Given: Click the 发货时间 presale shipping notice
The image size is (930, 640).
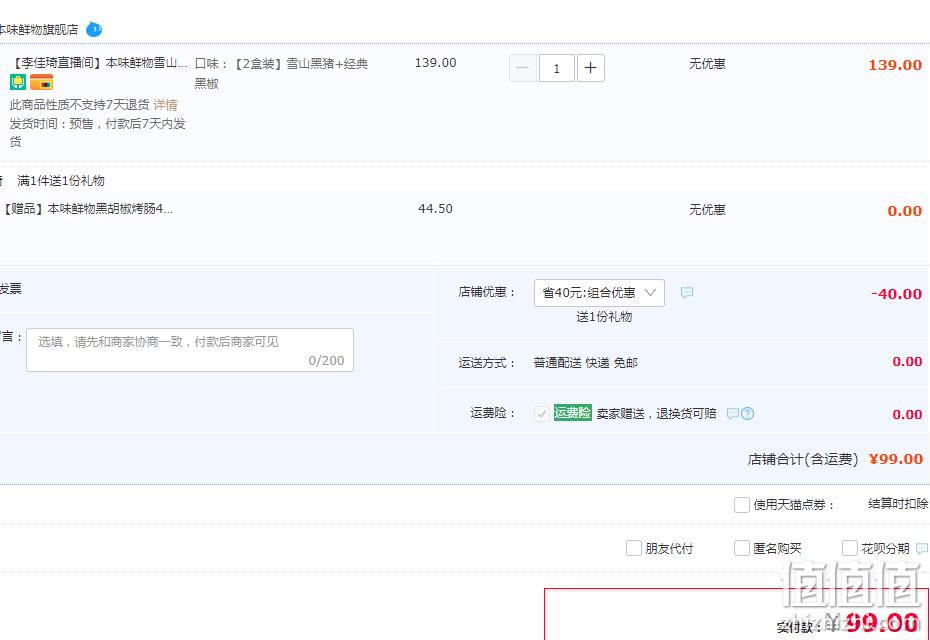Looking at the screenshot, I should (98, 132).
